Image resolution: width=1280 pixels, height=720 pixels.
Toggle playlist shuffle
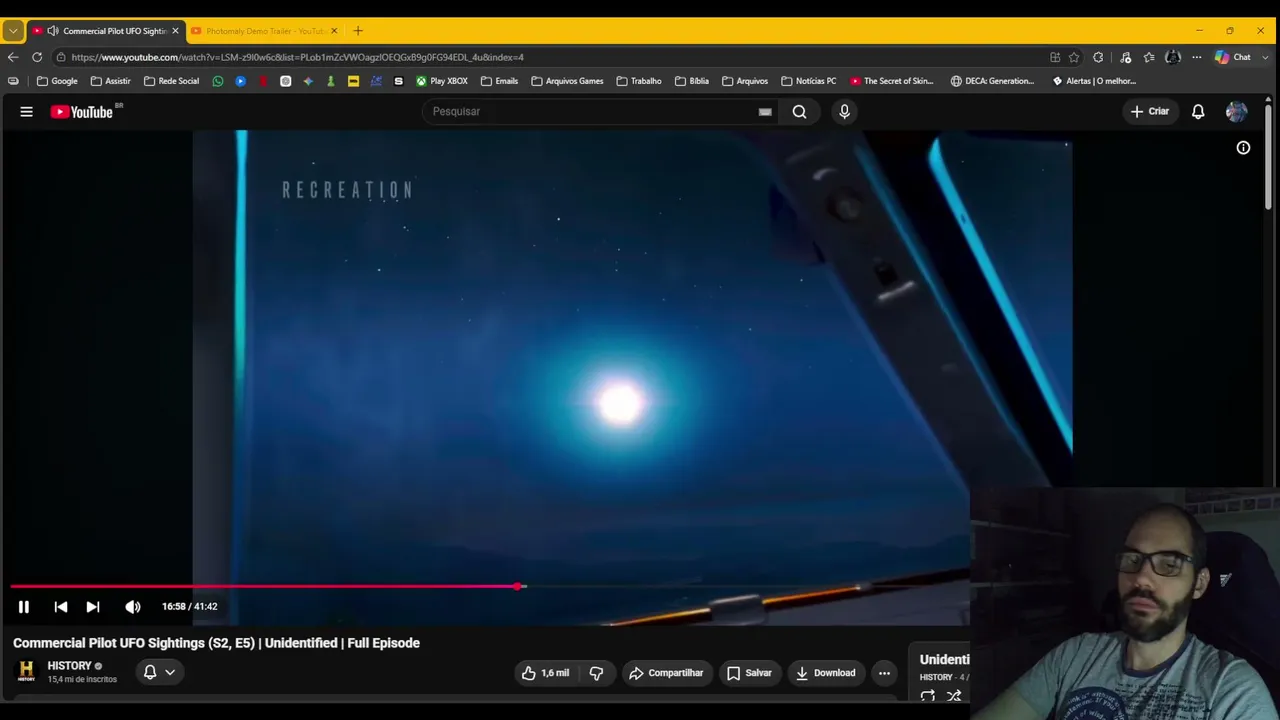(954, 696)
